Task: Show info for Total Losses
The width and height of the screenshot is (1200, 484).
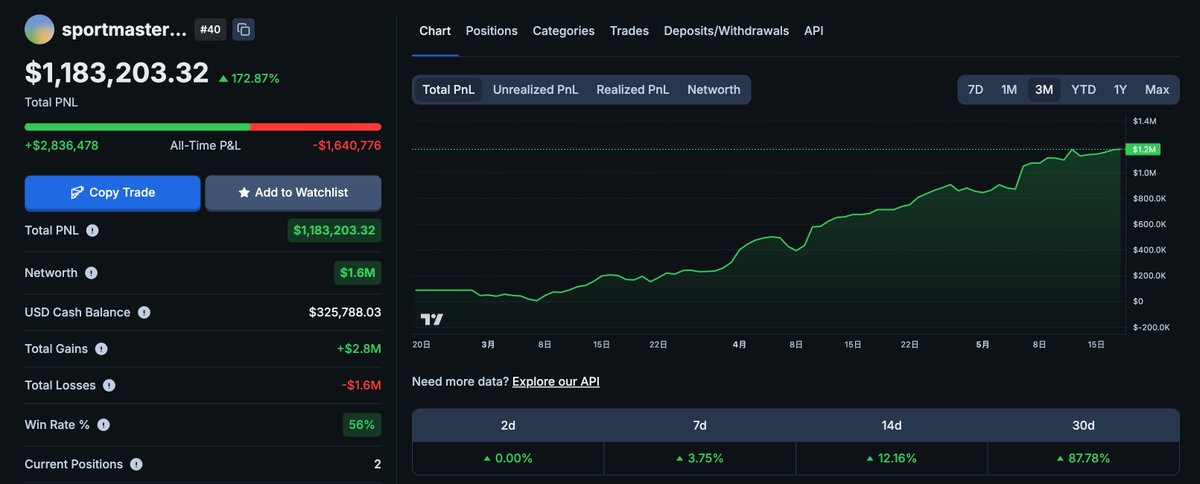Action: 109,385
